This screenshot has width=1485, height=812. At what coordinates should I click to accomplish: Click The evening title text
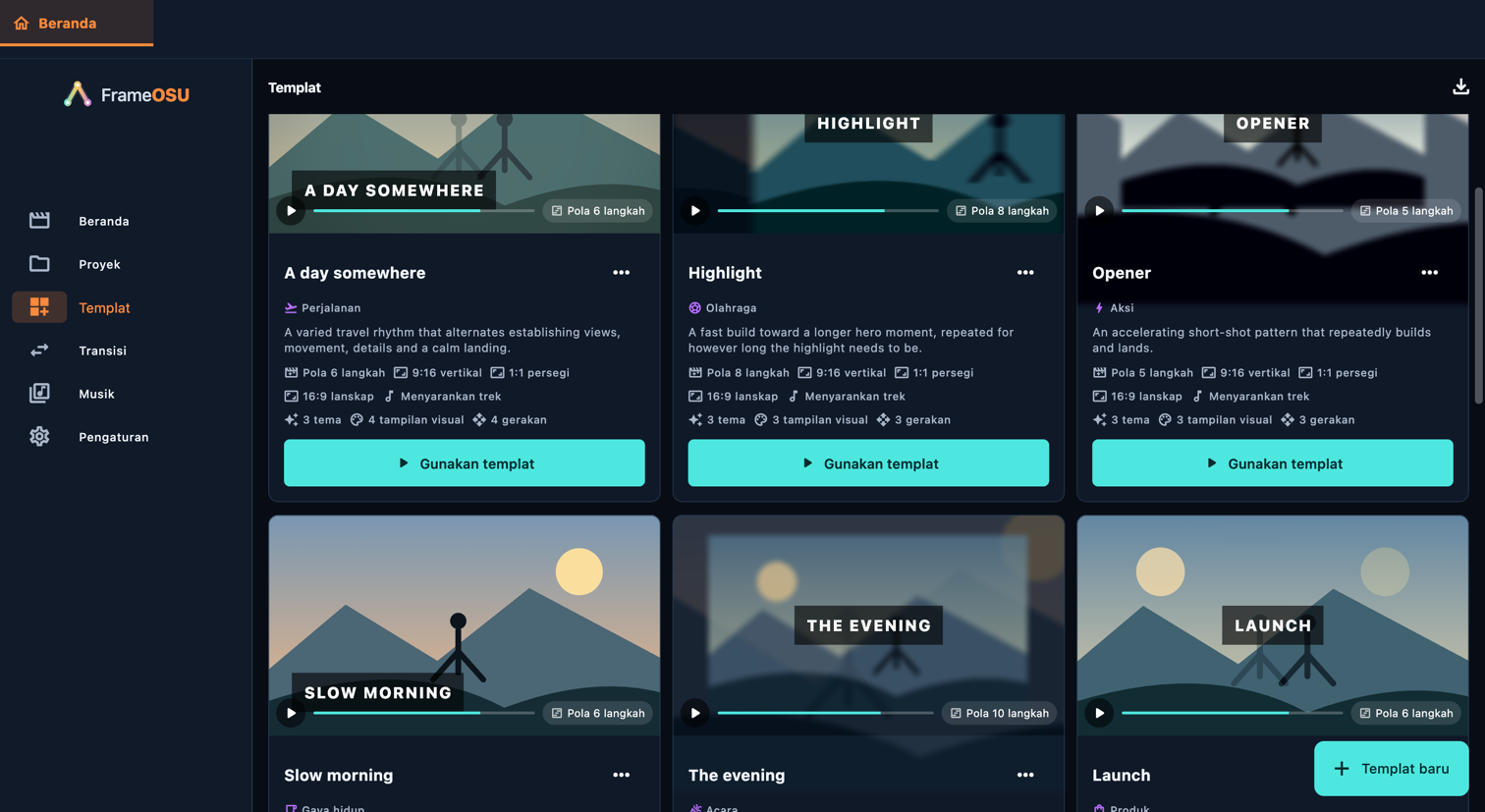[x=737, y=775]
